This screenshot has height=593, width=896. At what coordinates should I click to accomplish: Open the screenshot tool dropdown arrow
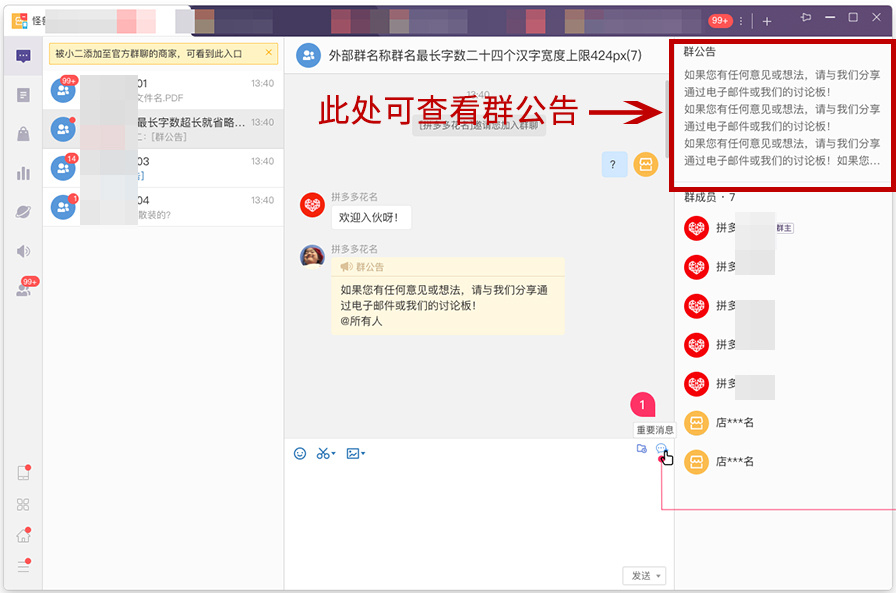click(x=334, y=454)
